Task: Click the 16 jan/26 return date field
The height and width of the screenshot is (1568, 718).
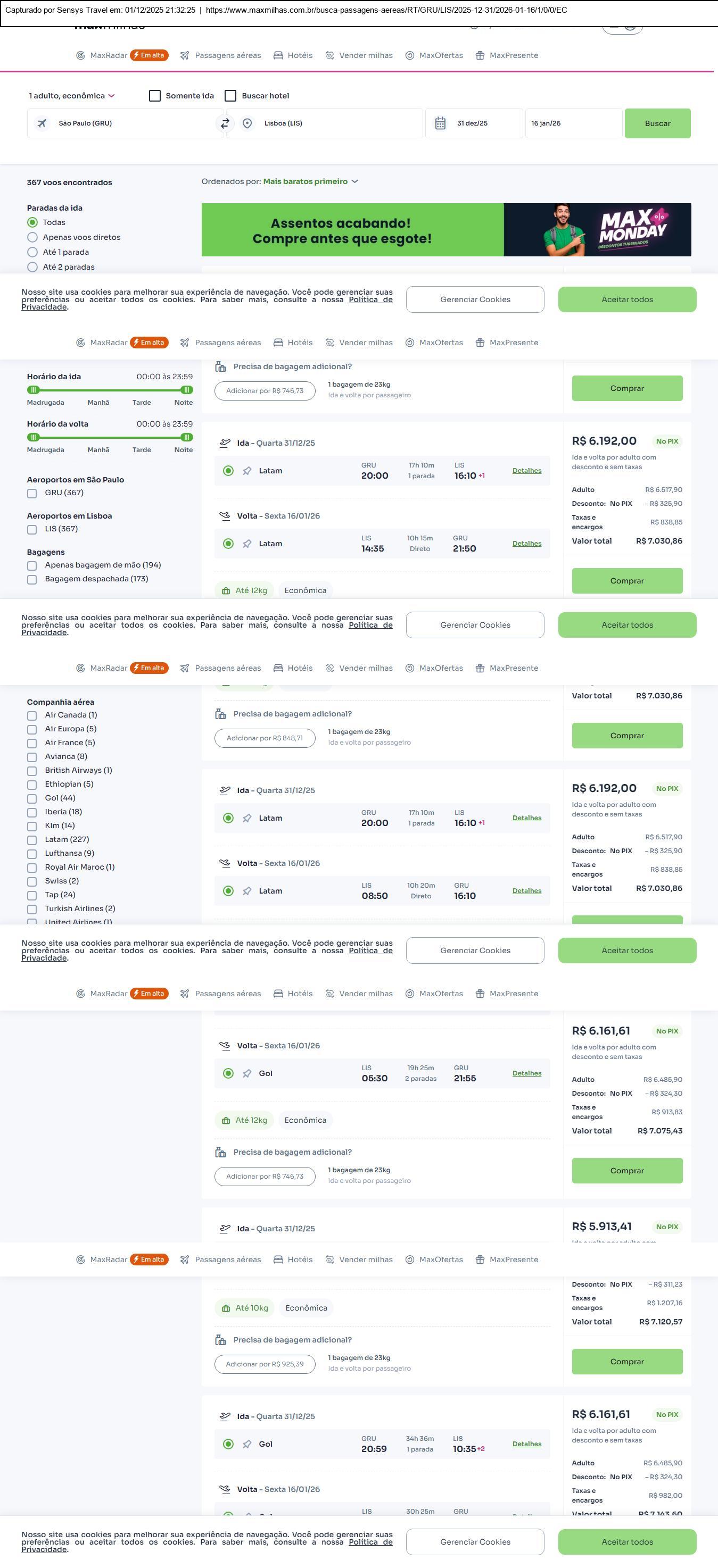Action: [x=573, y=123]
